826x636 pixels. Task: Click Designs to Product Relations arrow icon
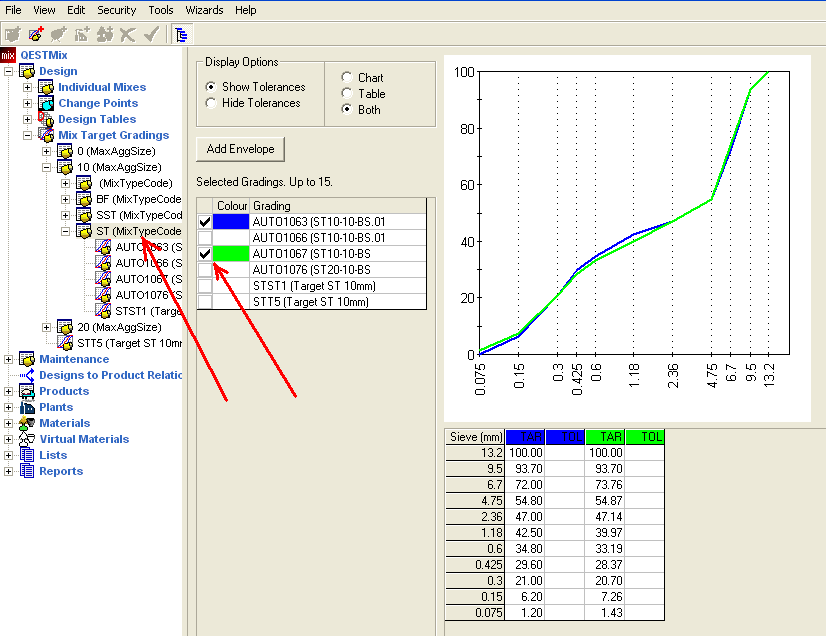[27, 375]
